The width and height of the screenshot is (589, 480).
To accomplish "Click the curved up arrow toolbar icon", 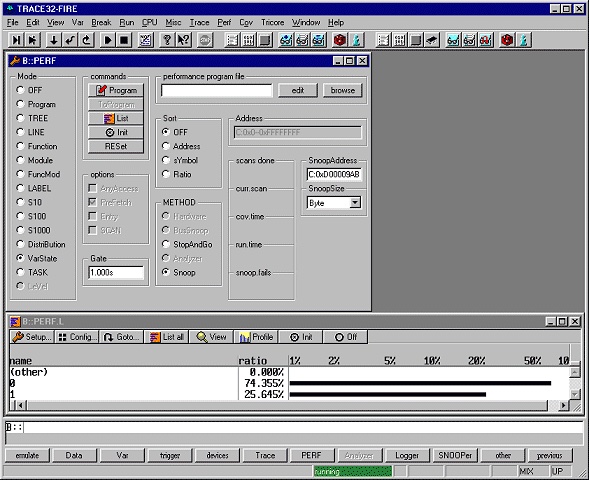I will pos(86,40).
